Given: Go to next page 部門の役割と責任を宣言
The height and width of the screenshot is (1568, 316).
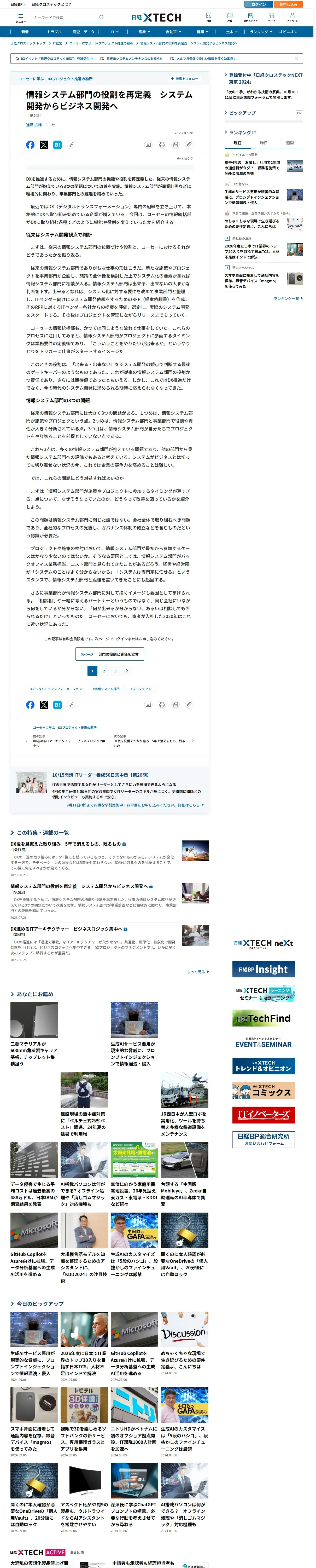Looking at the screenshot, I should point(110,654).
